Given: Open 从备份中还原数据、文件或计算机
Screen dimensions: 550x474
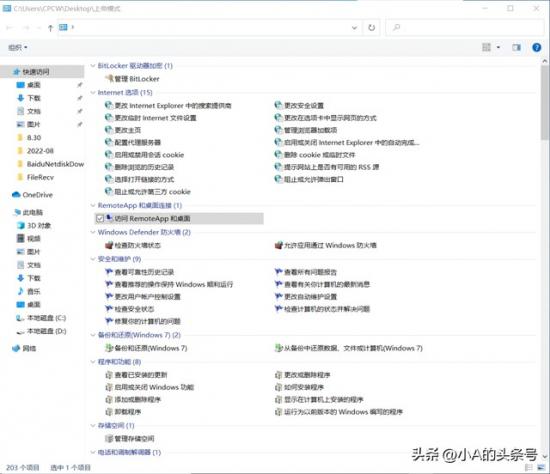Looking at the screenshot, I should coord(349,348).
